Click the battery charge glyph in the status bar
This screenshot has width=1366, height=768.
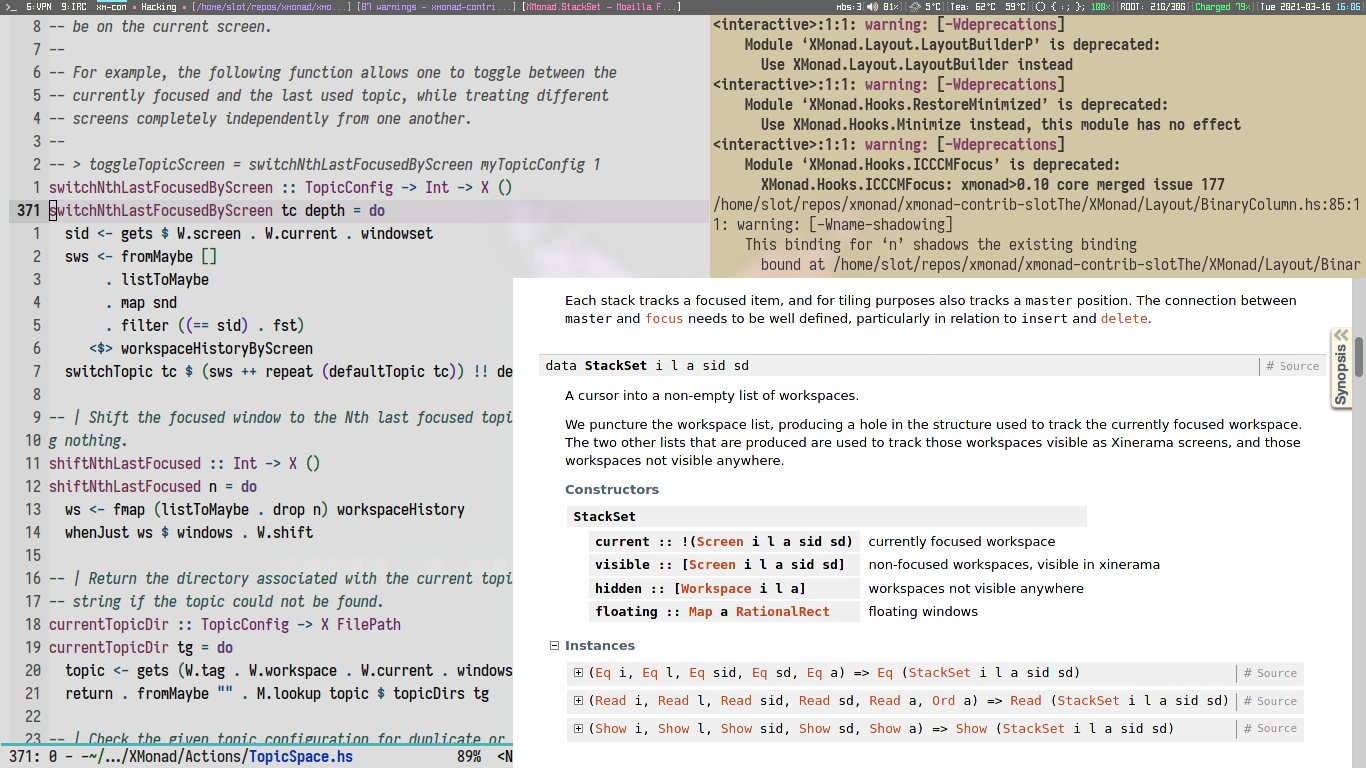(x=1100, y=7)
